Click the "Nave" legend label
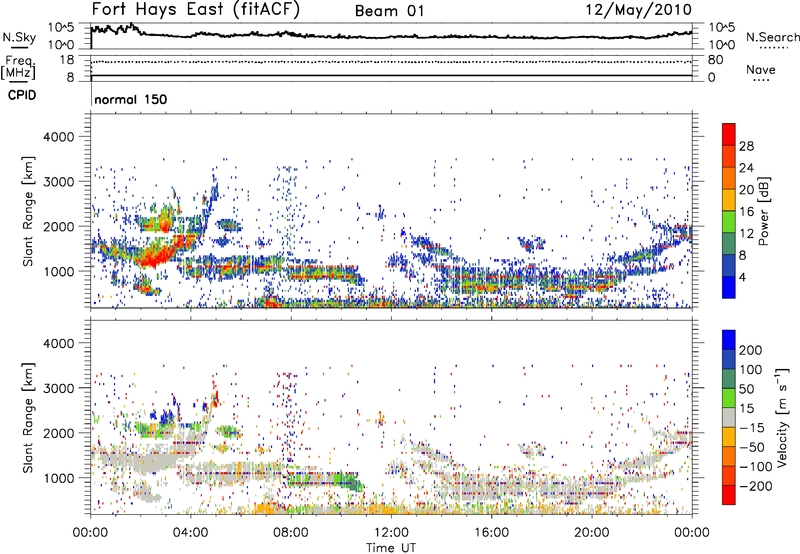Screen dimensions: 800x554 point(761,69)
